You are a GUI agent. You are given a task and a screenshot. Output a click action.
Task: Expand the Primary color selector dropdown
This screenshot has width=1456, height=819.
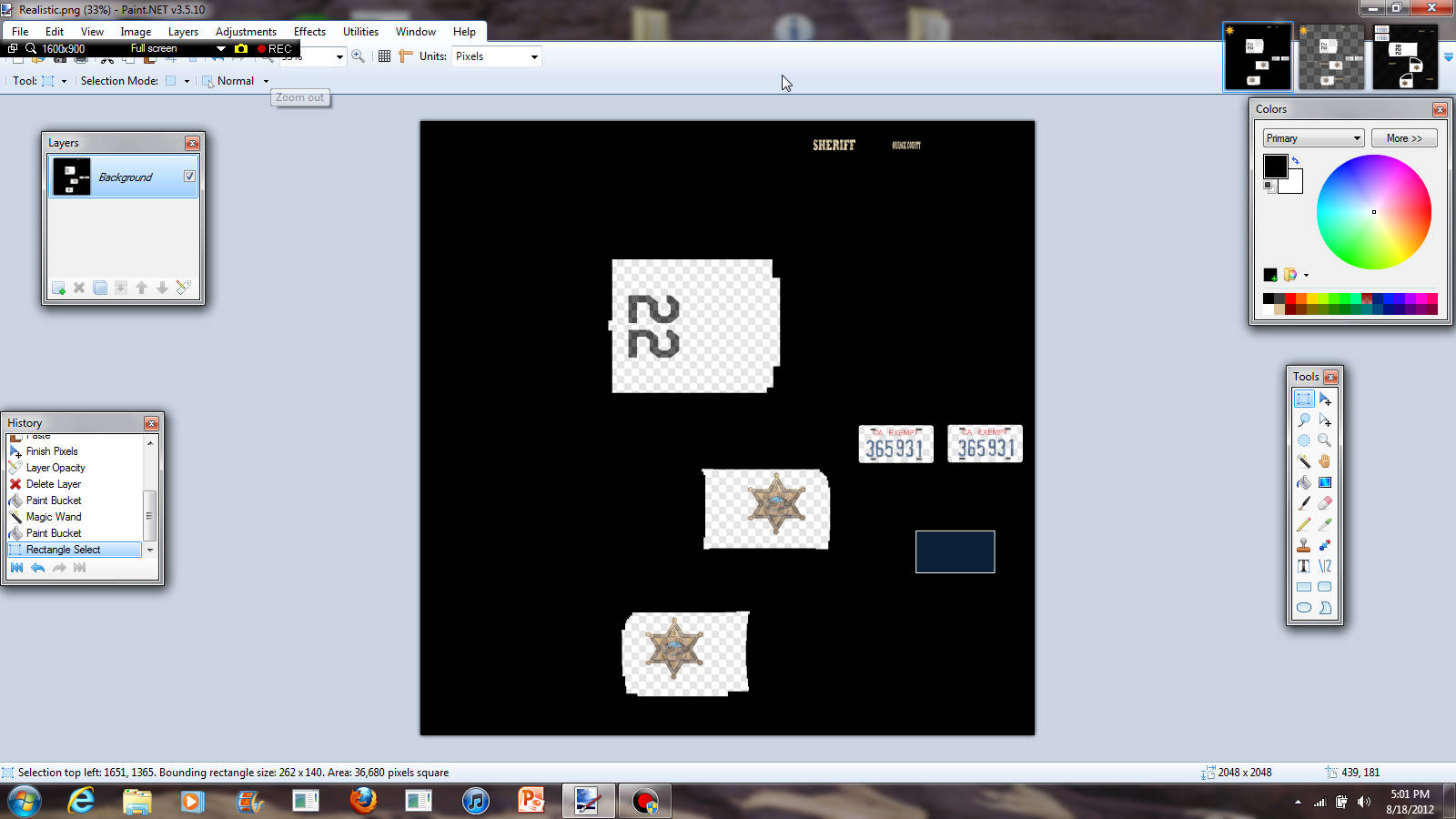1313,138
